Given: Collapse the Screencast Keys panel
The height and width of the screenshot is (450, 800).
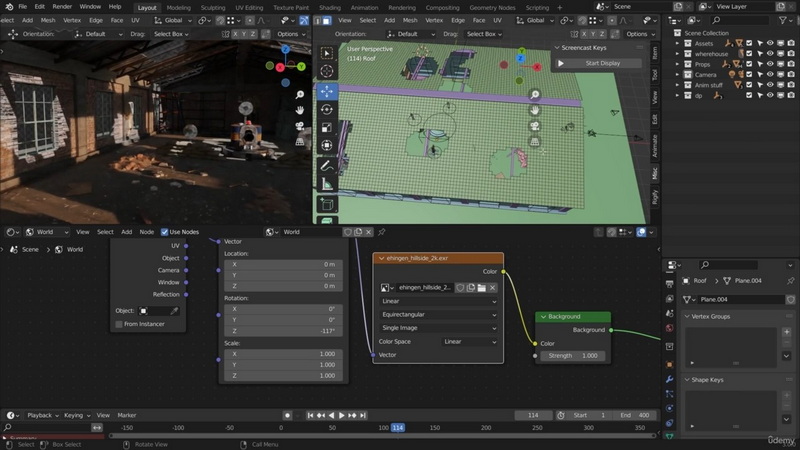Looking at the screenshot, I should click(557, 47).
